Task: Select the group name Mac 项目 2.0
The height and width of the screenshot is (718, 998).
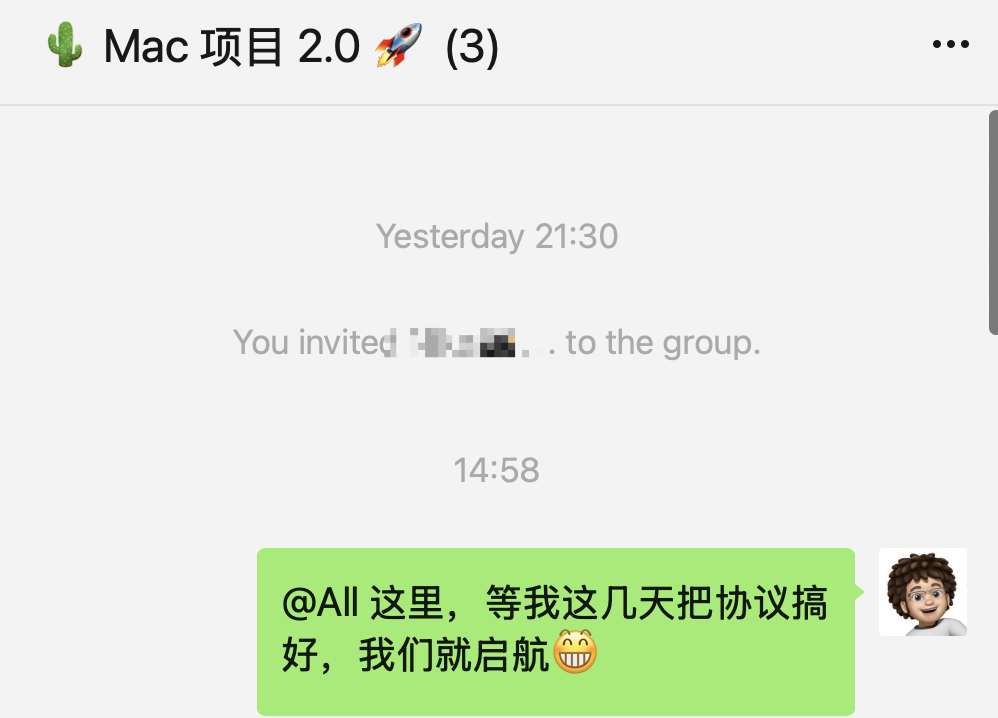Action: [x=232, y=46]
